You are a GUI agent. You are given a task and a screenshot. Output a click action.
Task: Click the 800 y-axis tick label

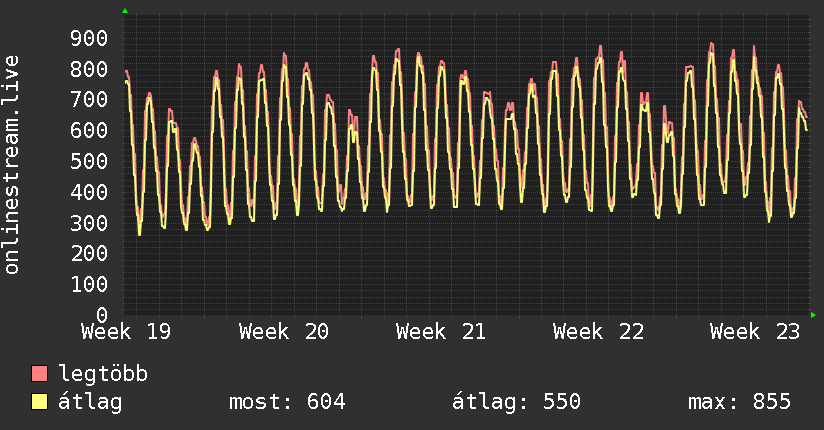[x=89, y=69]
